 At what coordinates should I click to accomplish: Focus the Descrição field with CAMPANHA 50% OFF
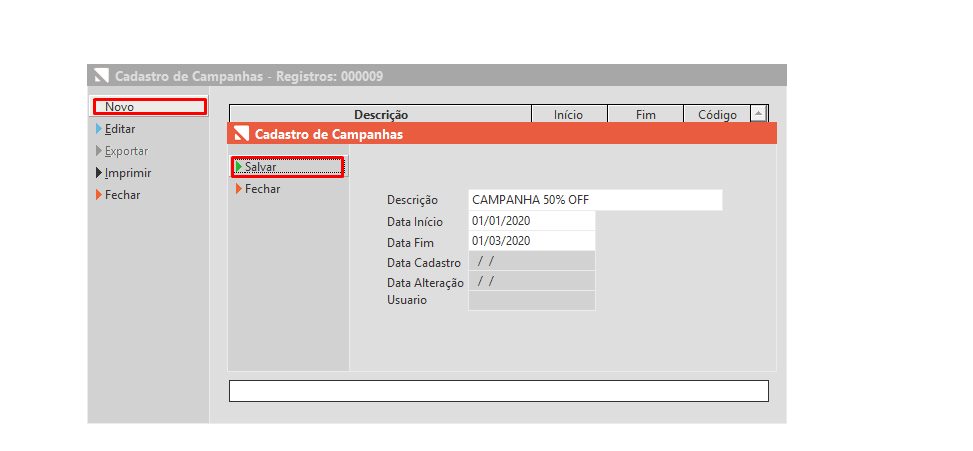(595, 200)
